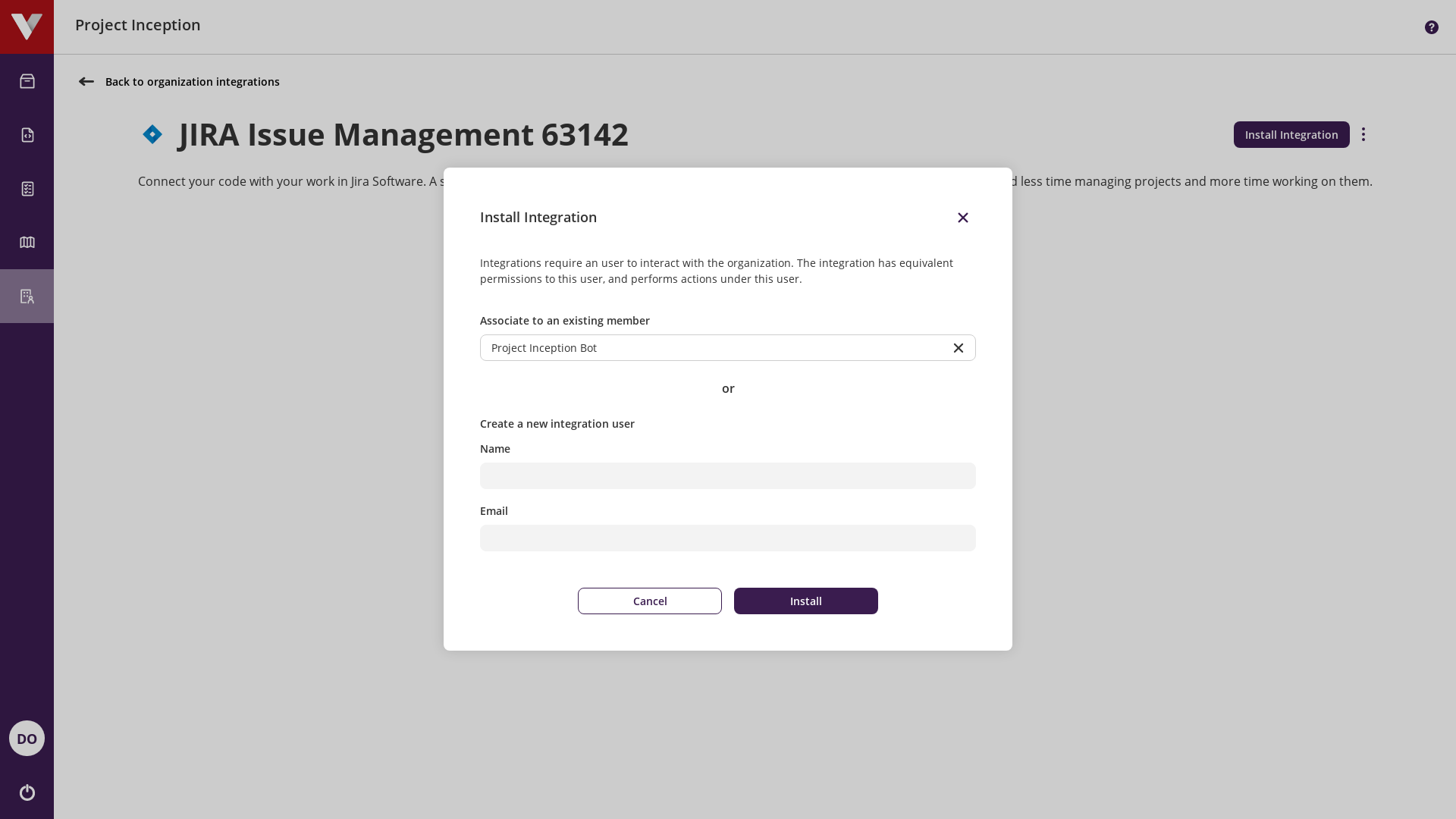Focus the Email input field
This screenshot has width=1456, height=819.
click(x=728, y=538)
